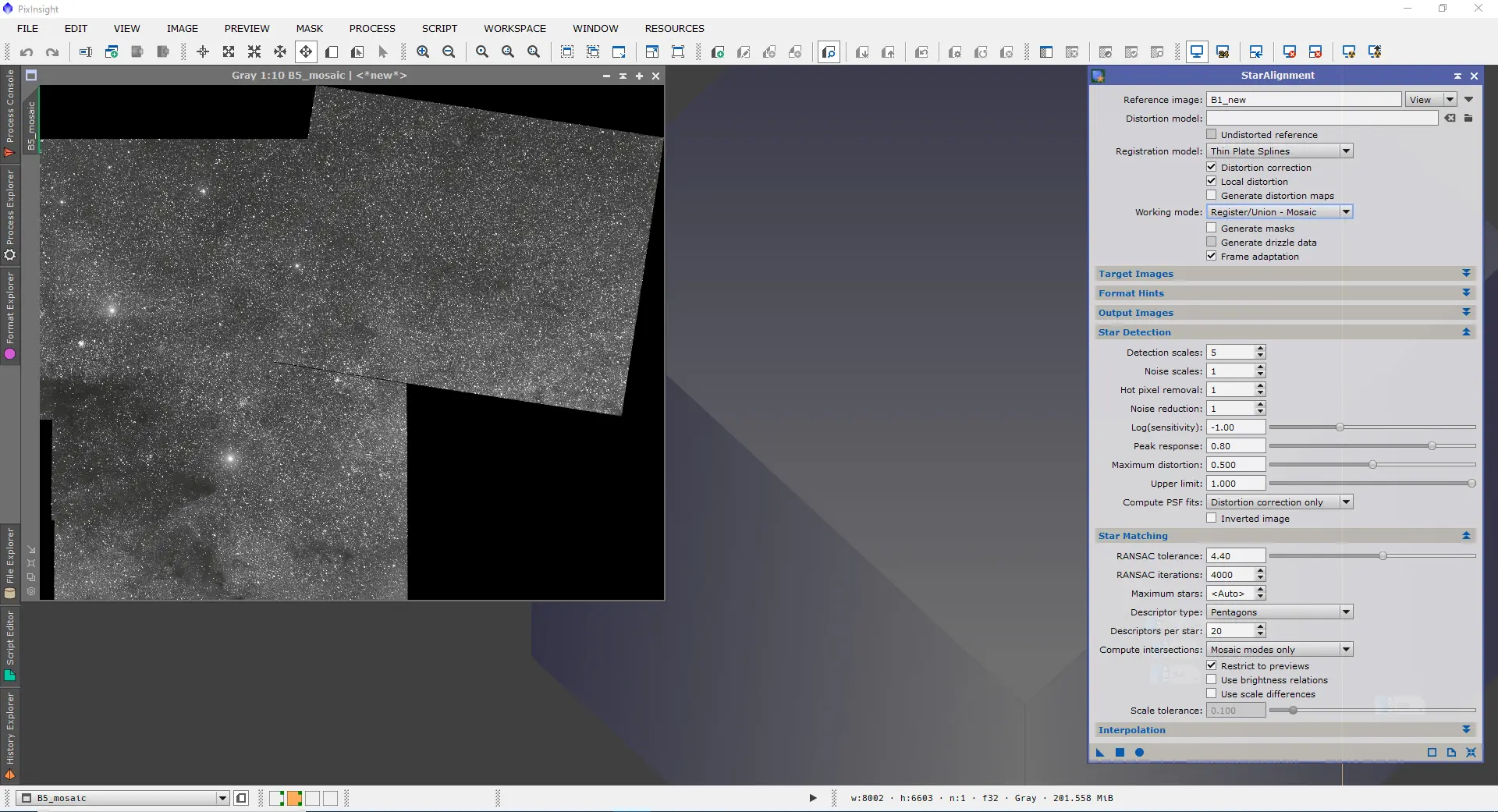Click the New Instance triangle in StarAlignment
This screenshot has width=1498, height=812.
point(1100,753)
